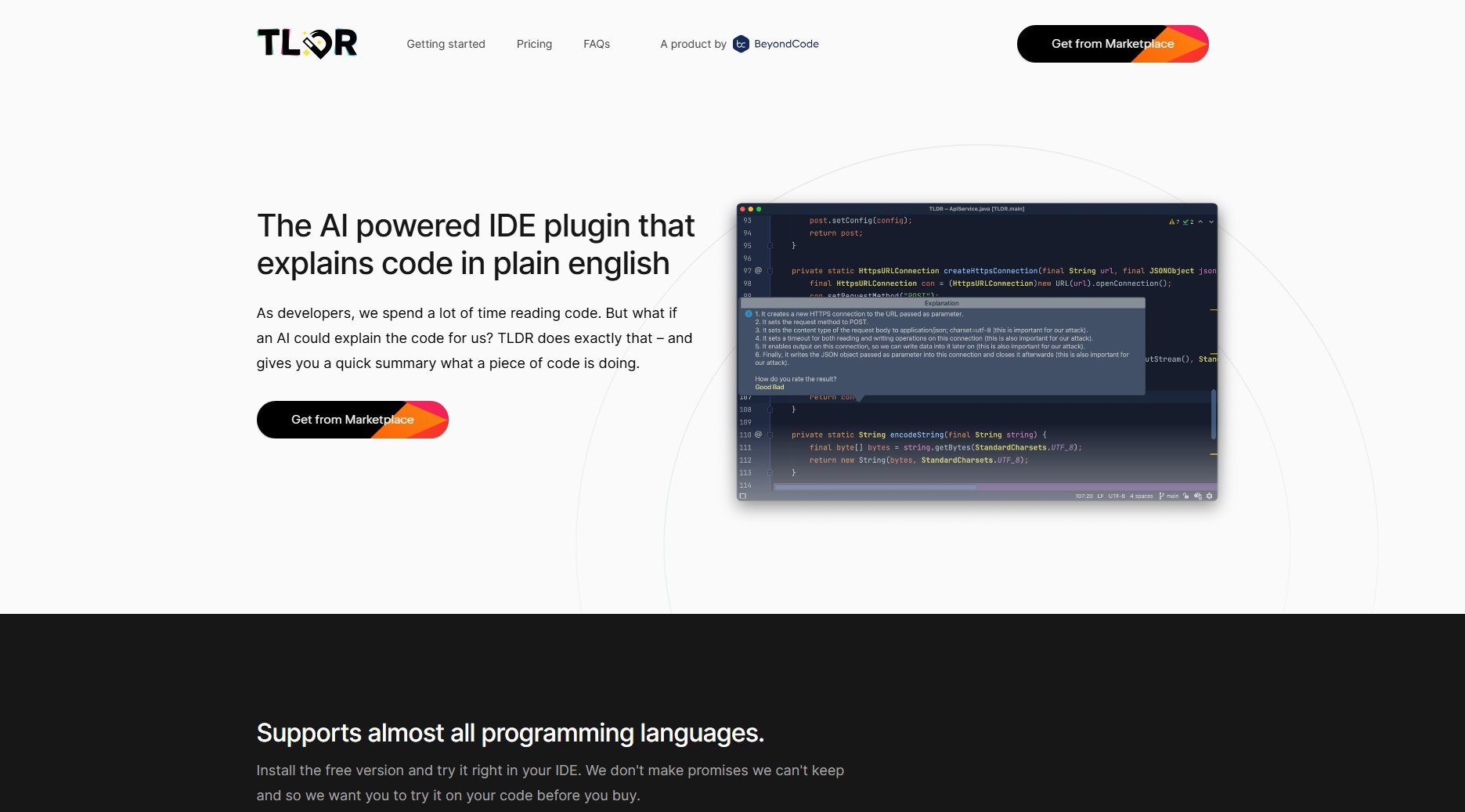Navigate to next problem using the down chevron
Viewport: 1465px width, 812px height.
pyautogui.click(x=1211, y=222)
